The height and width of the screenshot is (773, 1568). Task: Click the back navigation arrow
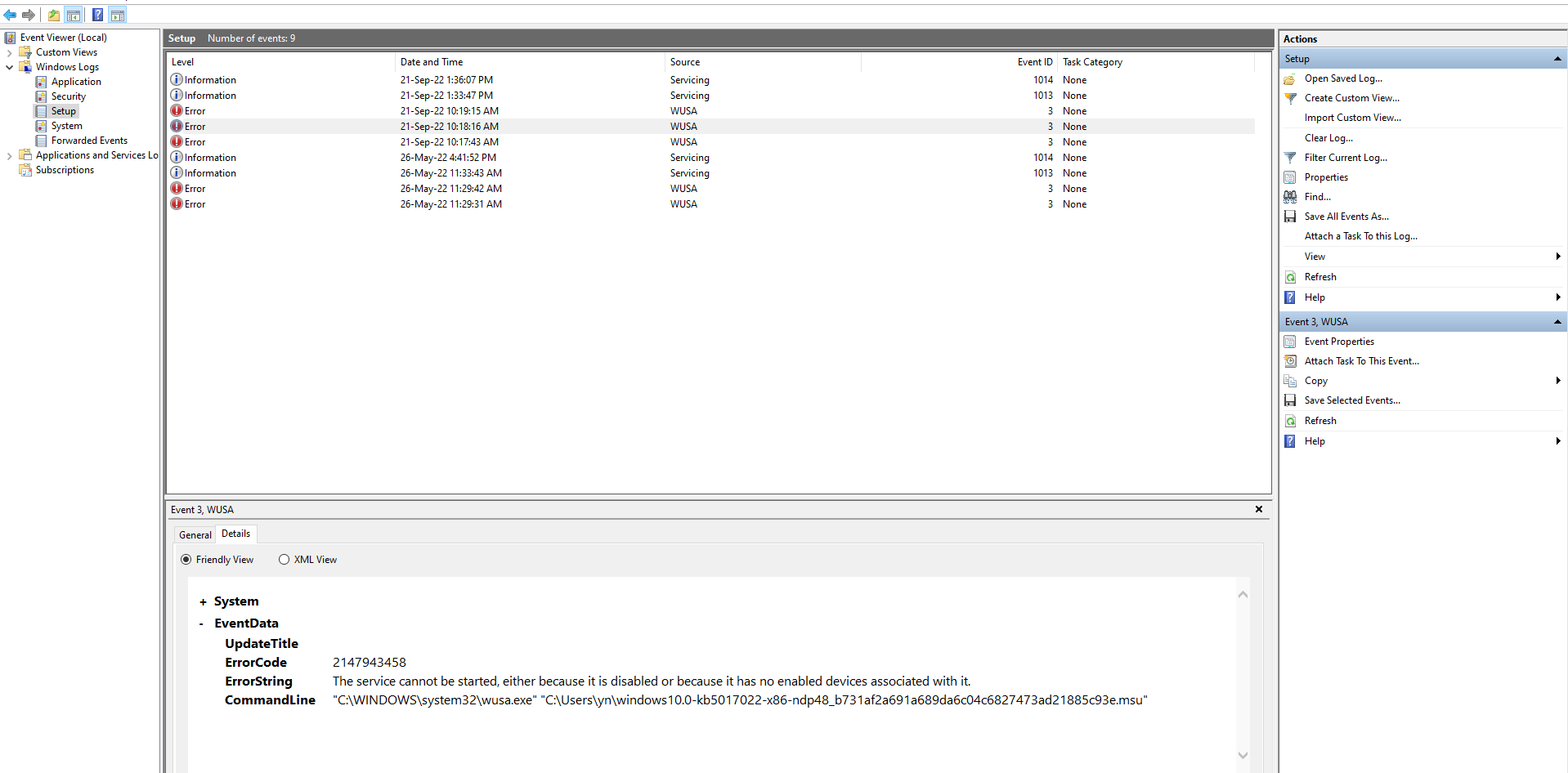[x=10, y=15]
